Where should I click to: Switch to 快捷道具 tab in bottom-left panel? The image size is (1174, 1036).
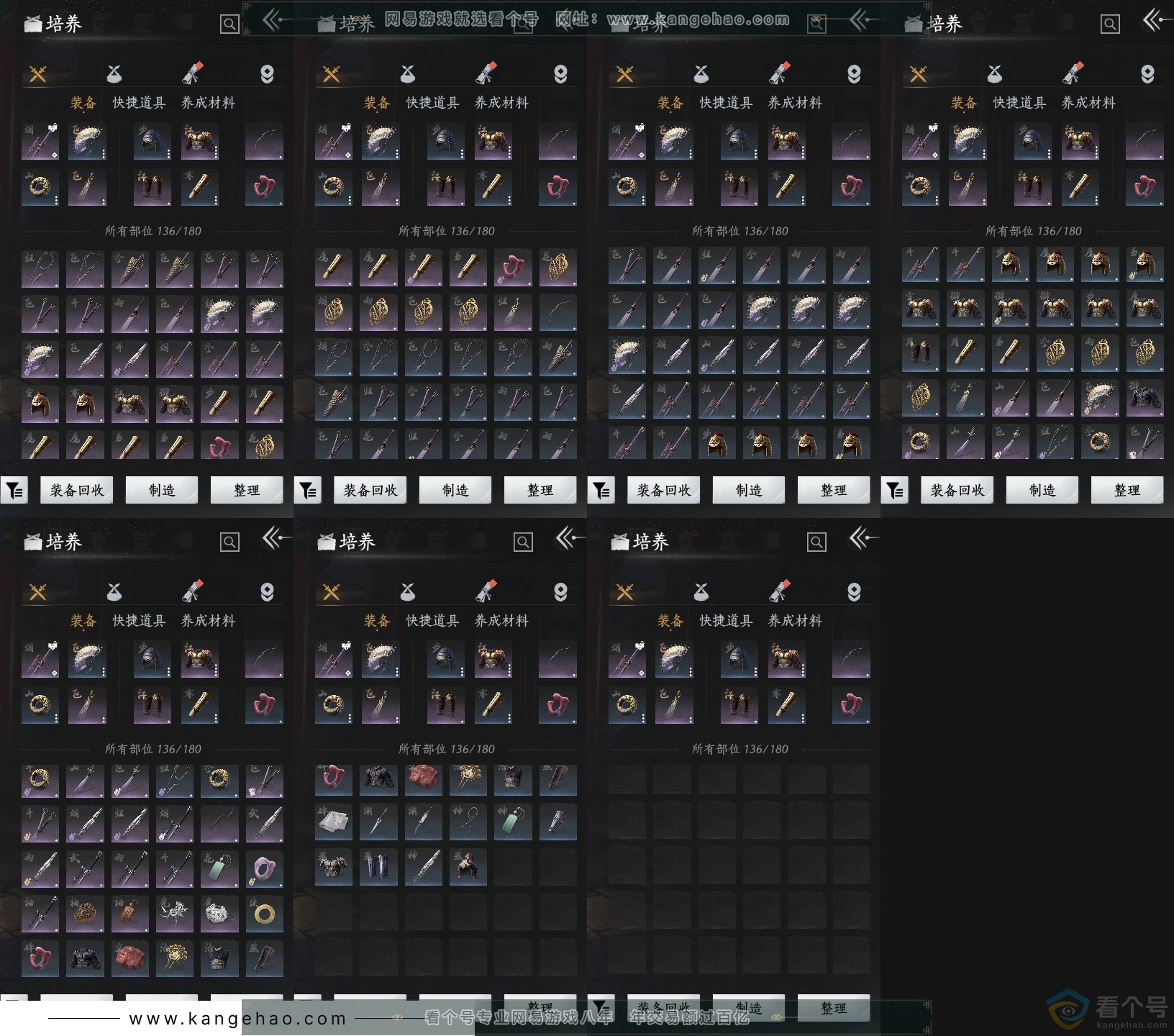coord(140,621)
